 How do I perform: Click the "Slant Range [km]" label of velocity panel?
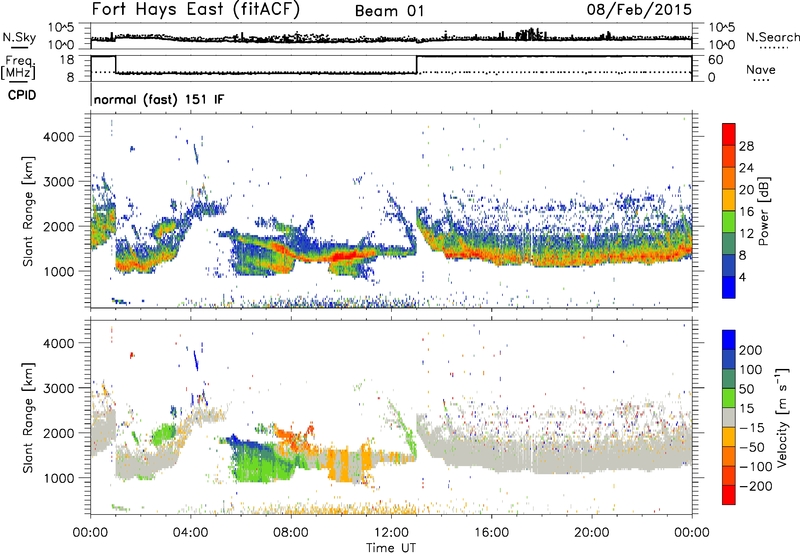pyautogui.click(x=28, y=418)
